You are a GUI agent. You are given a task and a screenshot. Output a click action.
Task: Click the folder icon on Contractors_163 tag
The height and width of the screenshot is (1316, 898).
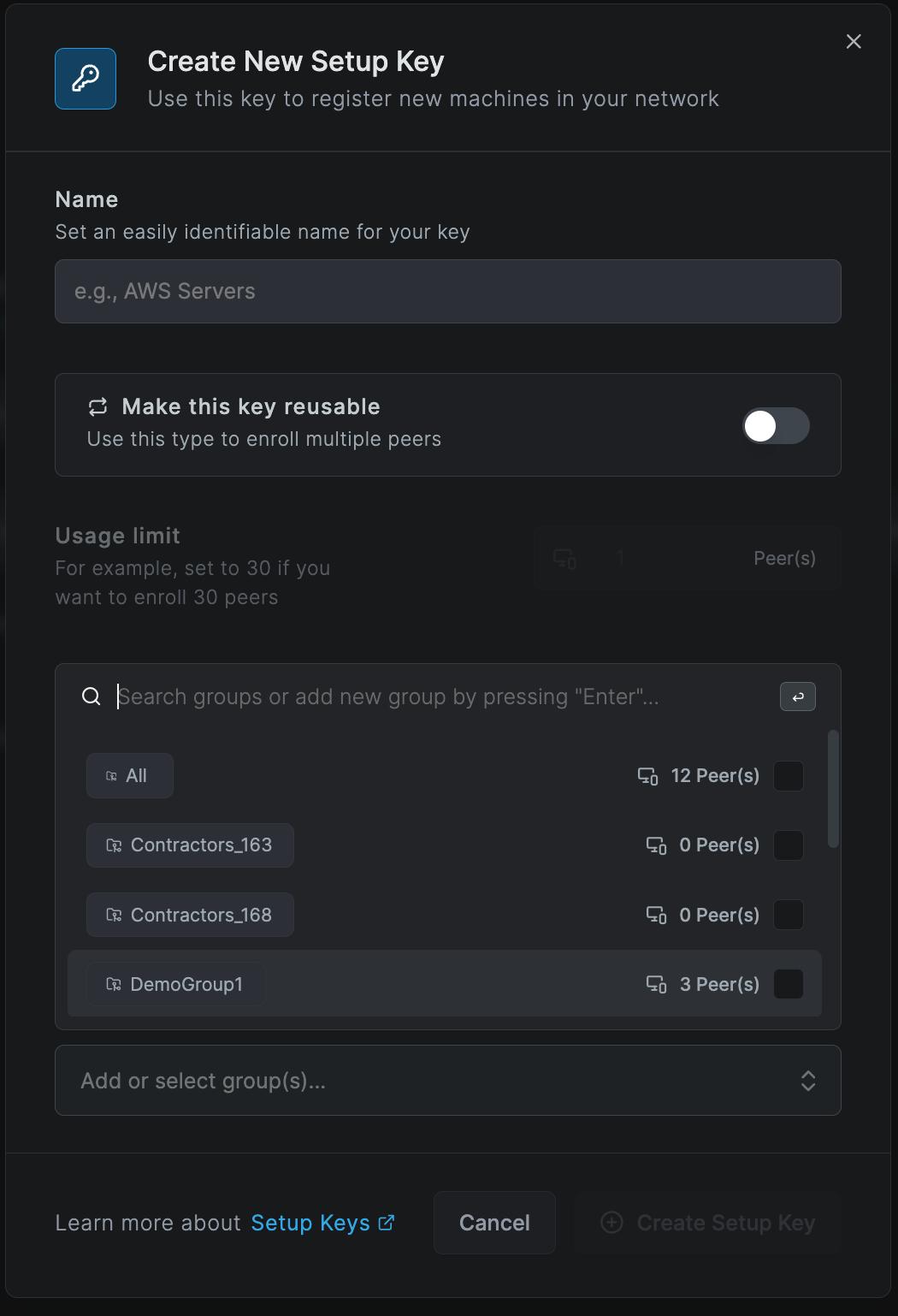pos(114,845)
